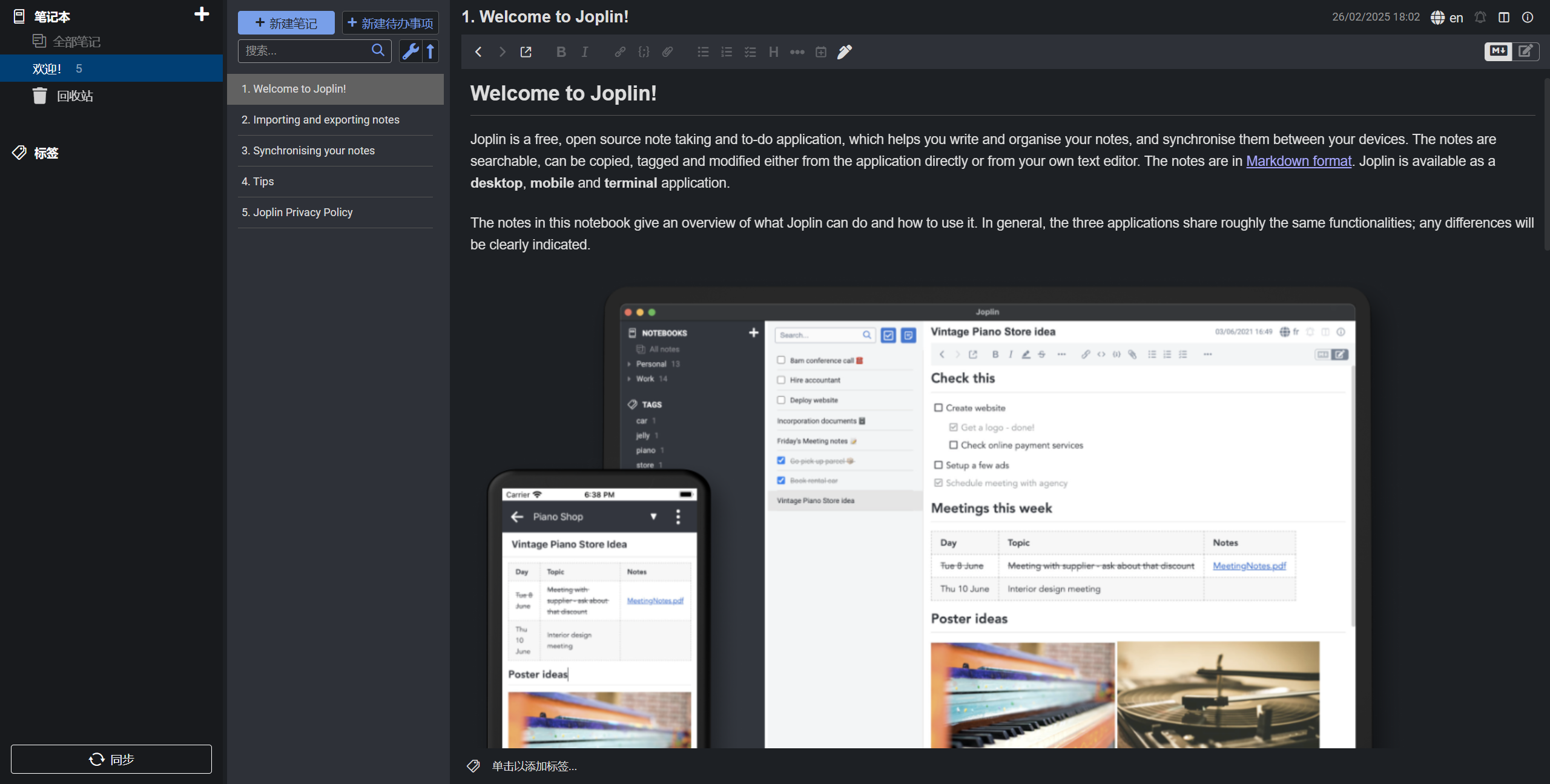Click the note viewer scrollbar
Screen dimensions: 1550x784
coord(1546,163)
